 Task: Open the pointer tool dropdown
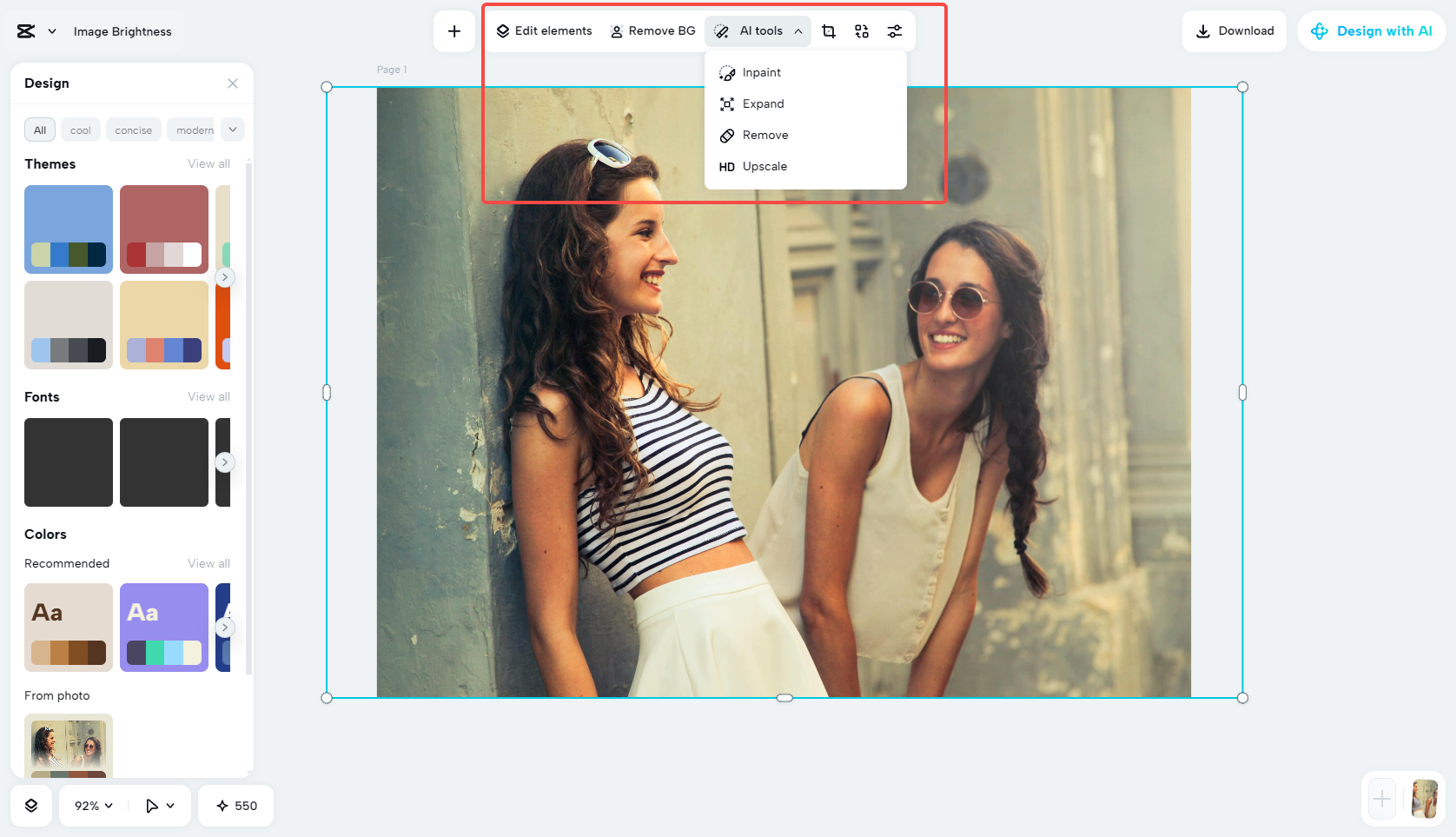(x=160, y=806)
